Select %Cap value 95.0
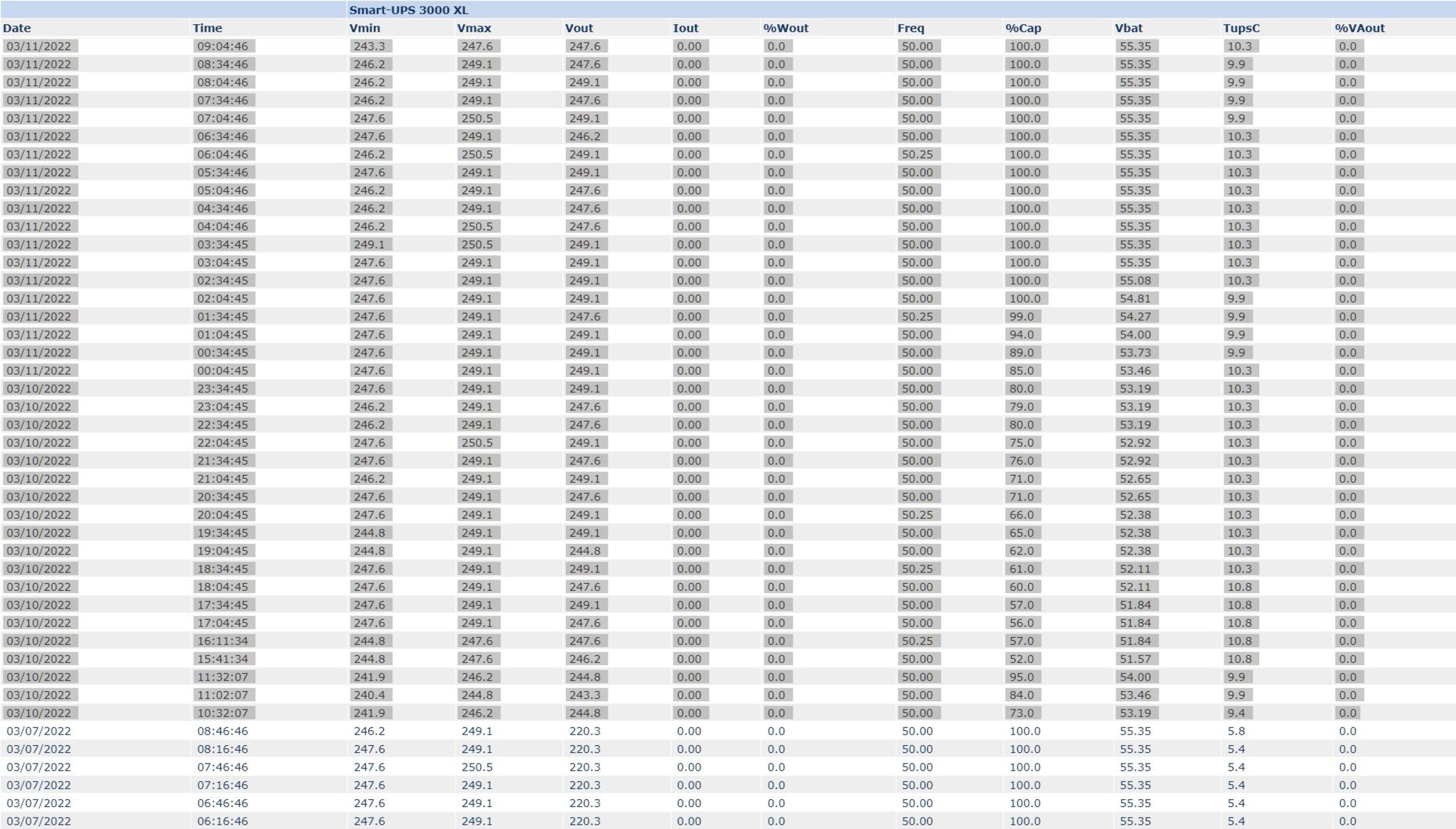 [x=1022, y=677]
